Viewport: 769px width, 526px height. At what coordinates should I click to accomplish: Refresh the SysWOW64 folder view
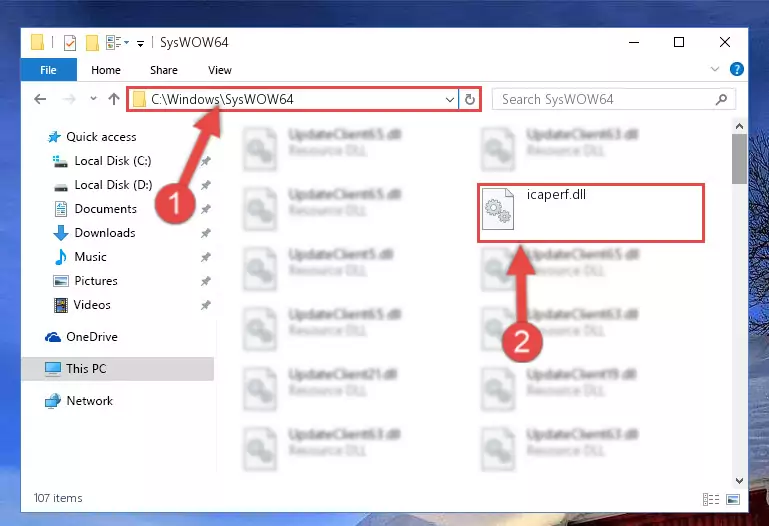click(469, 100)
